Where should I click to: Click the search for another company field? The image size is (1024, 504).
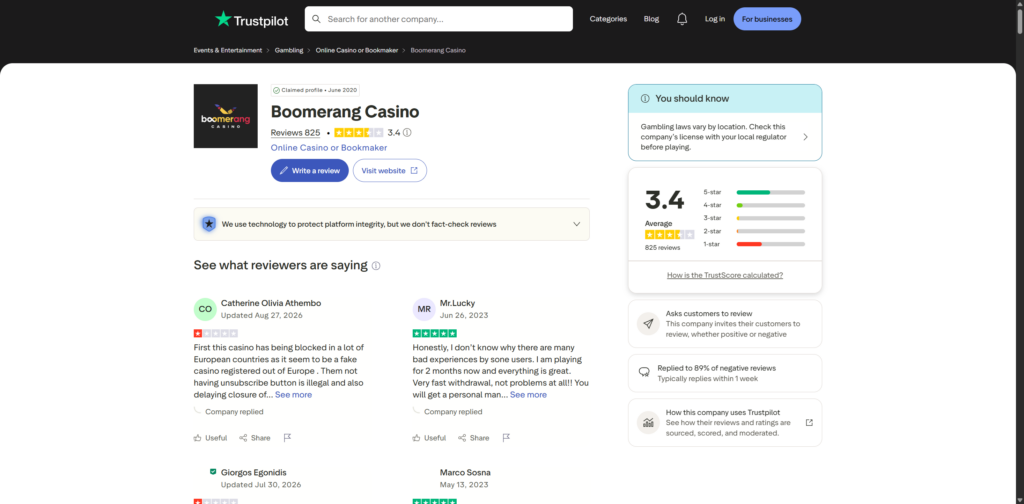coord(439,19)
